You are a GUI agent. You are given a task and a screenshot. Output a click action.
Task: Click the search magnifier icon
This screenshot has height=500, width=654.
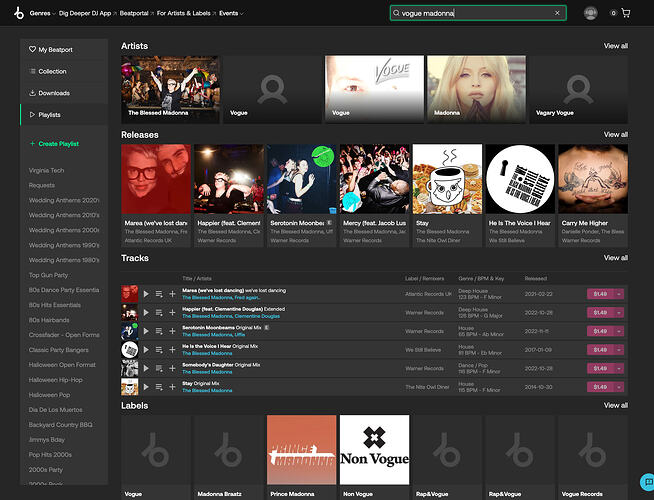point(396,13)
